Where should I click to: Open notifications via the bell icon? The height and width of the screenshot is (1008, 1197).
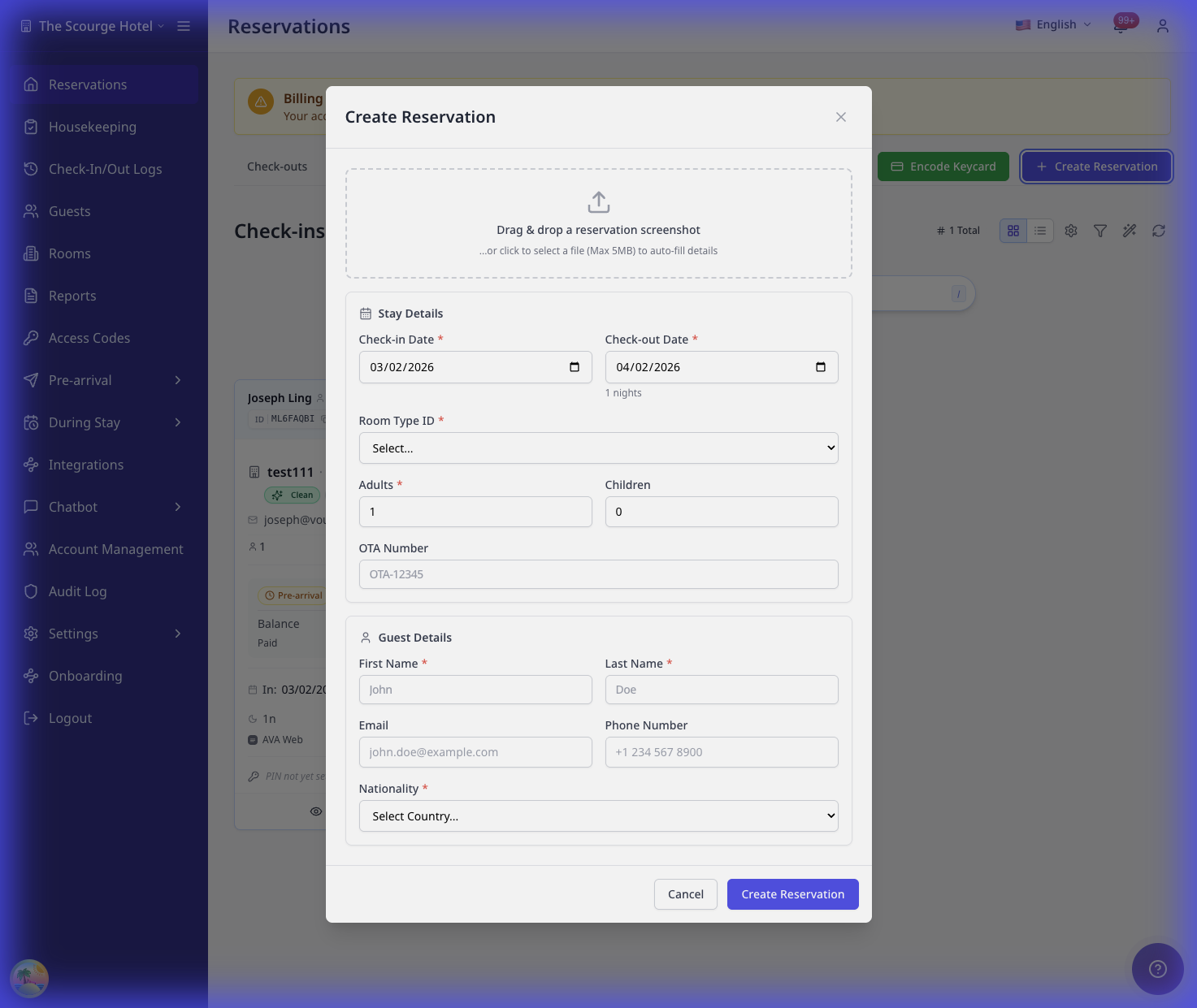(x=1120, y=26)
